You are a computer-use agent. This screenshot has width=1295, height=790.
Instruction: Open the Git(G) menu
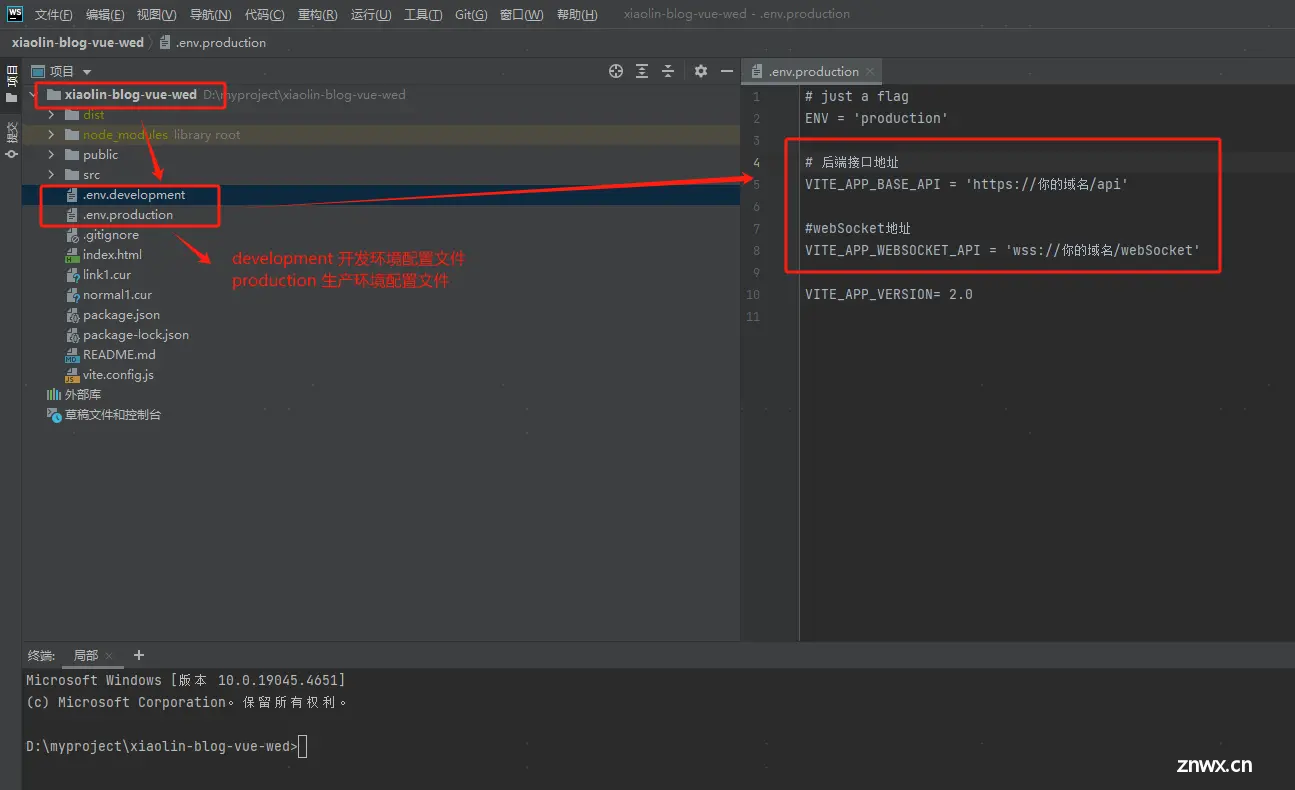pos(471,14)
